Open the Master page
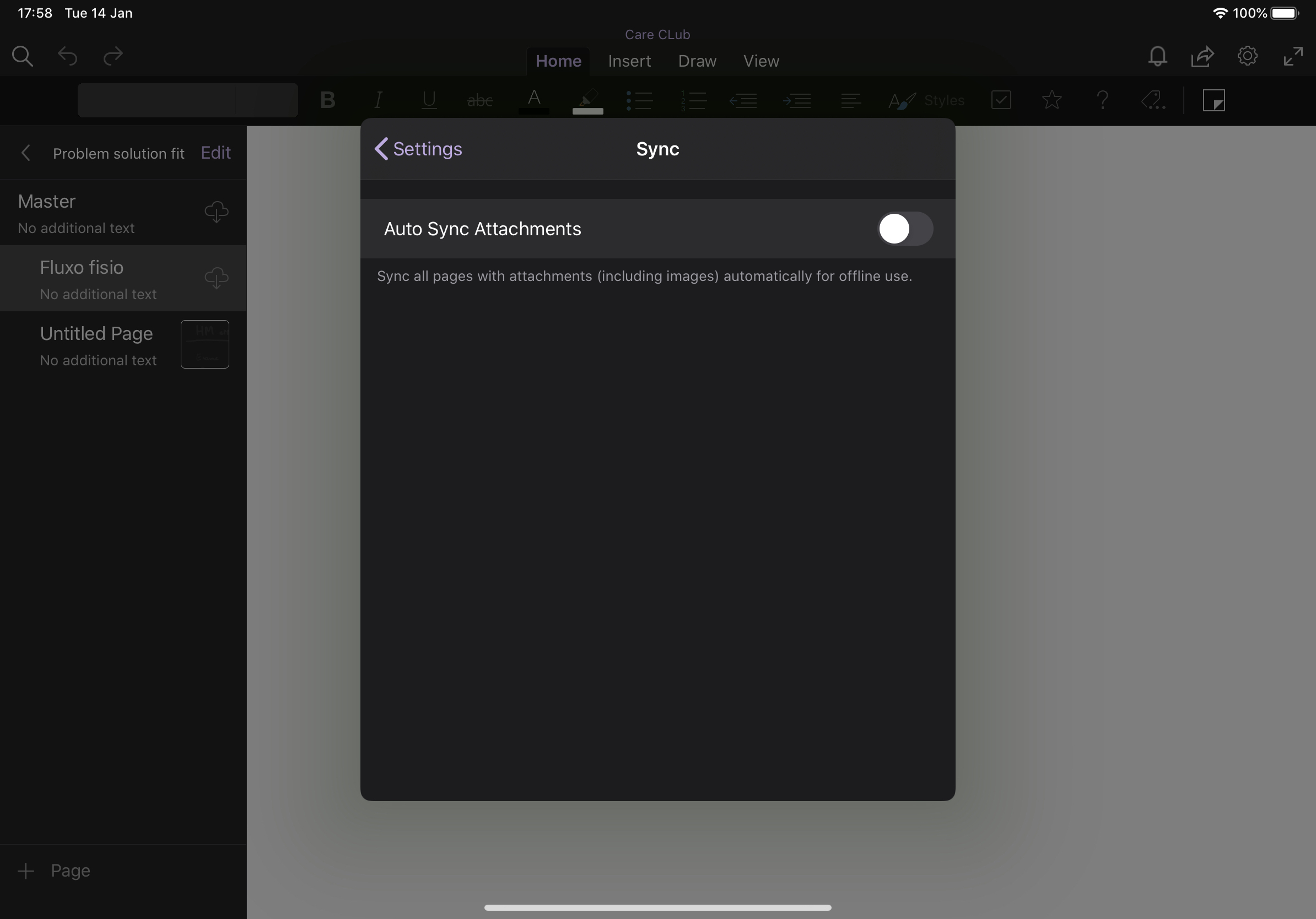This screenshot has height=919, width=1316. [123, 213]
